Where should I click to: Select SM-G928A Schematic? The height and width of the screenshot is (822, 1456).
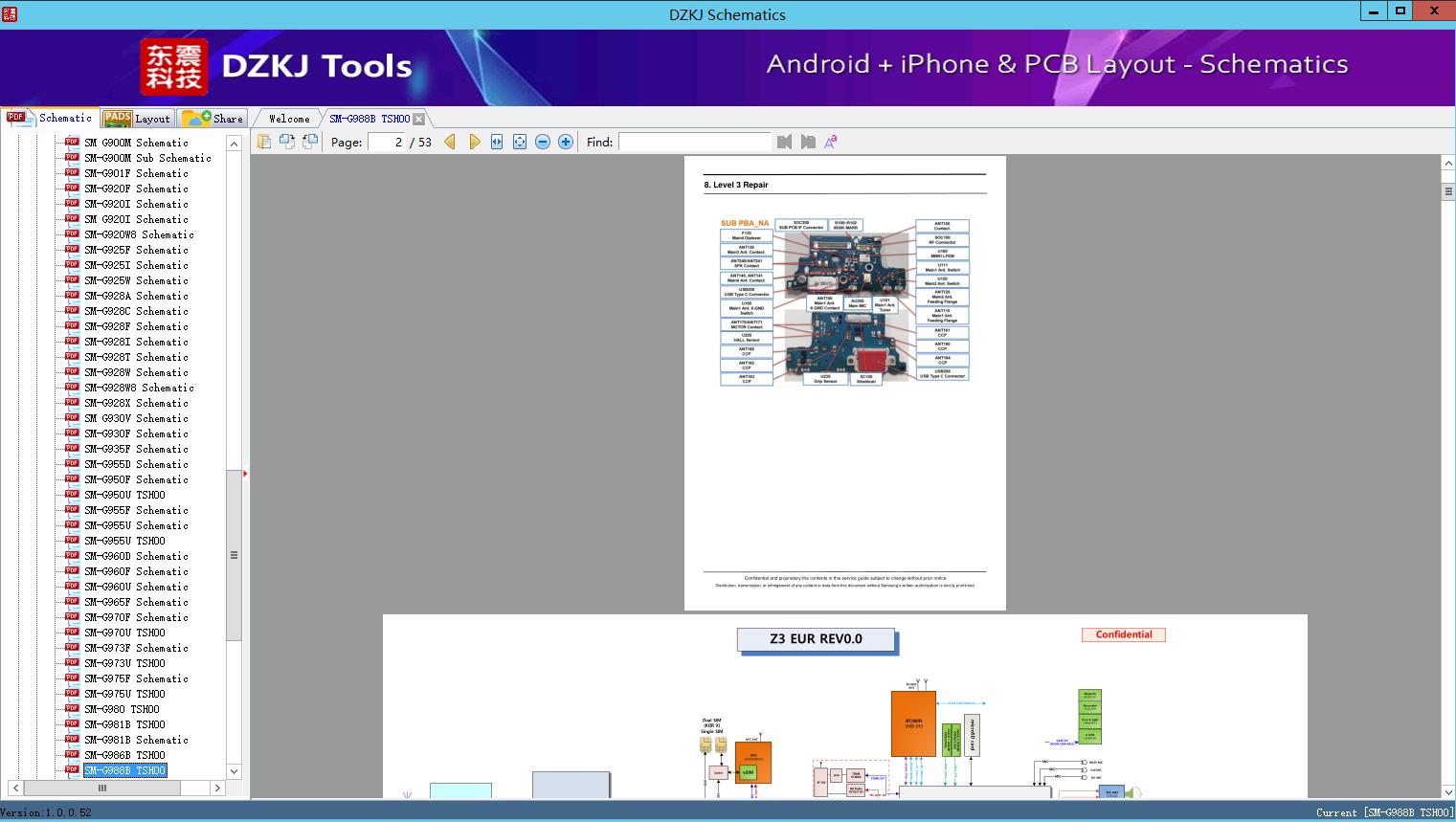pos(136,296)
